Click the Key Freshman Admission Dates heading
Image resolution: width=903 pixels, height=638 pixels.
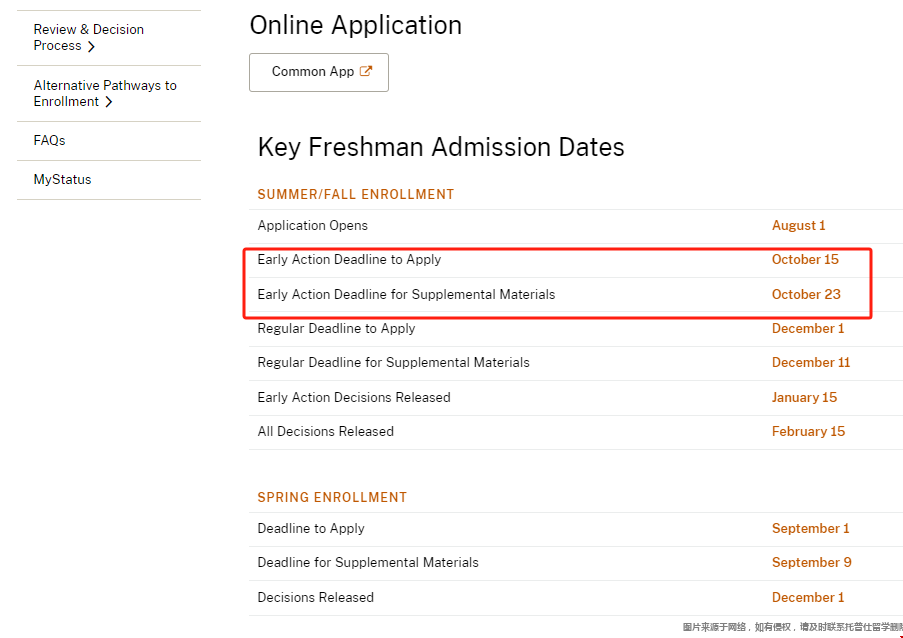tap(441, 147)
